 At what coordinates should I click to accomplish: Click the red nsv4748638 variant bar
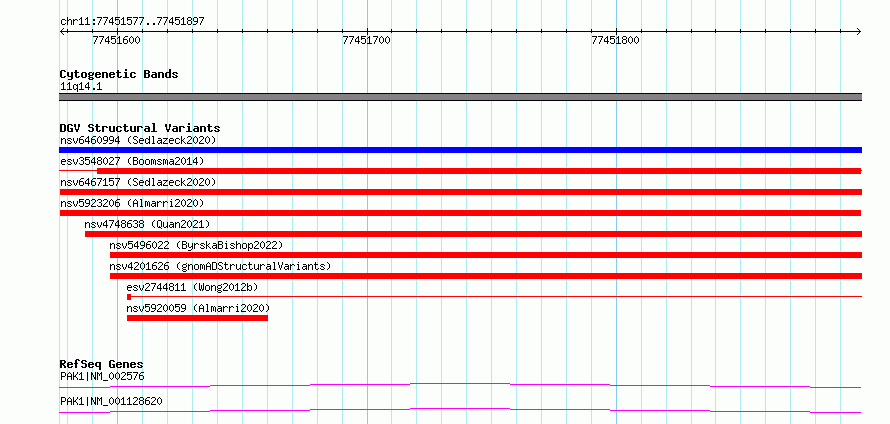click(x=473, y=234)
